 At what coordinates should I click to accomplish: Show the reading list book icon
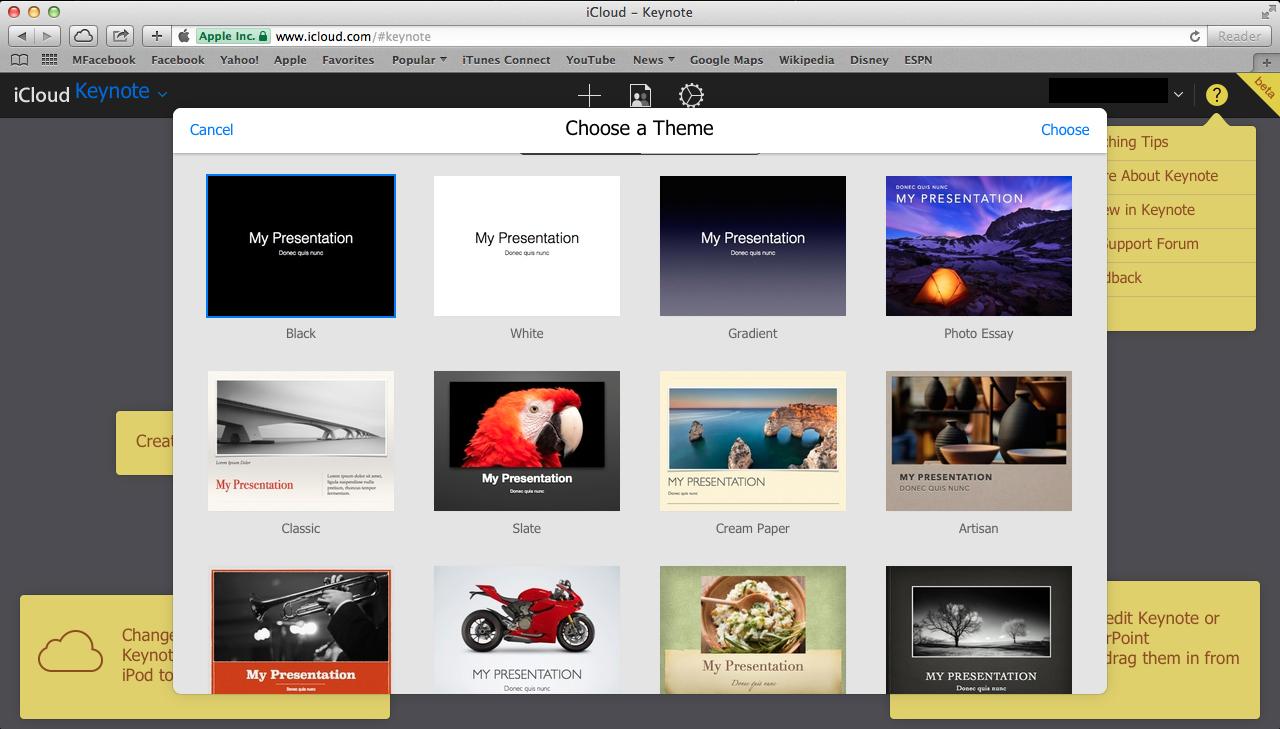[x=20, y=60]
